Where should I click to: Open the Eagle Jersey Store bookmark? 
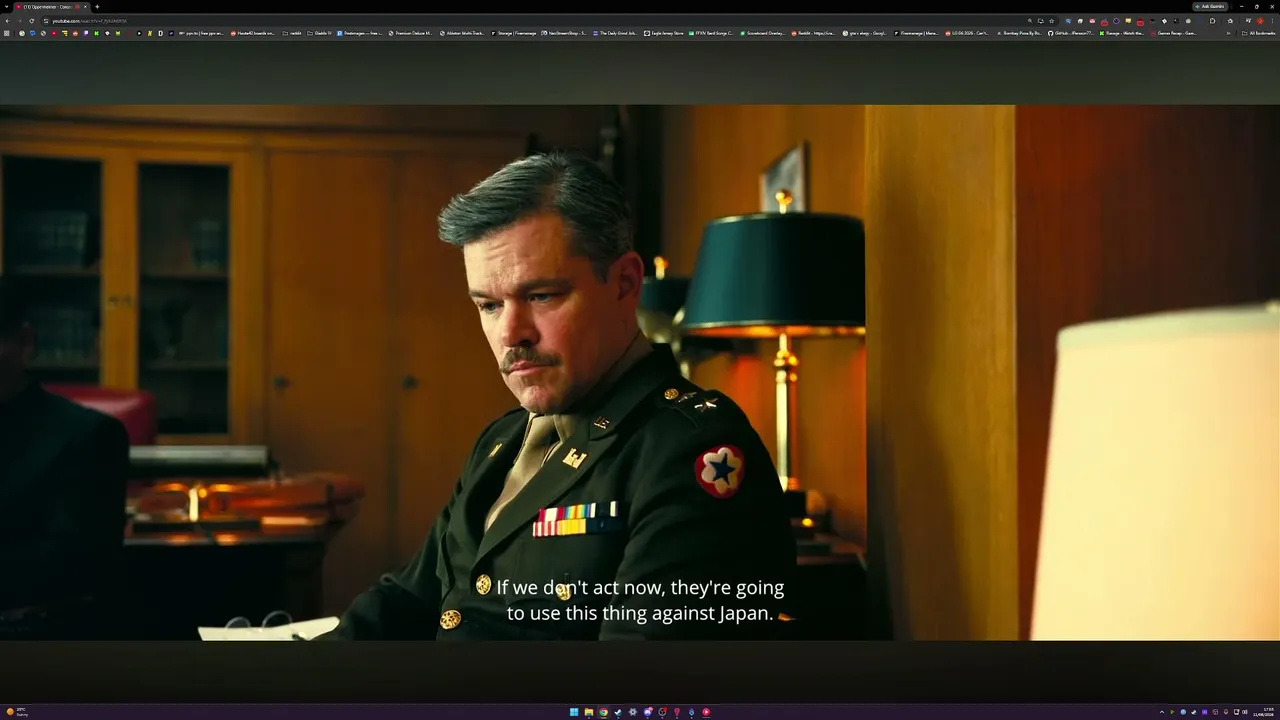(665, 33)
